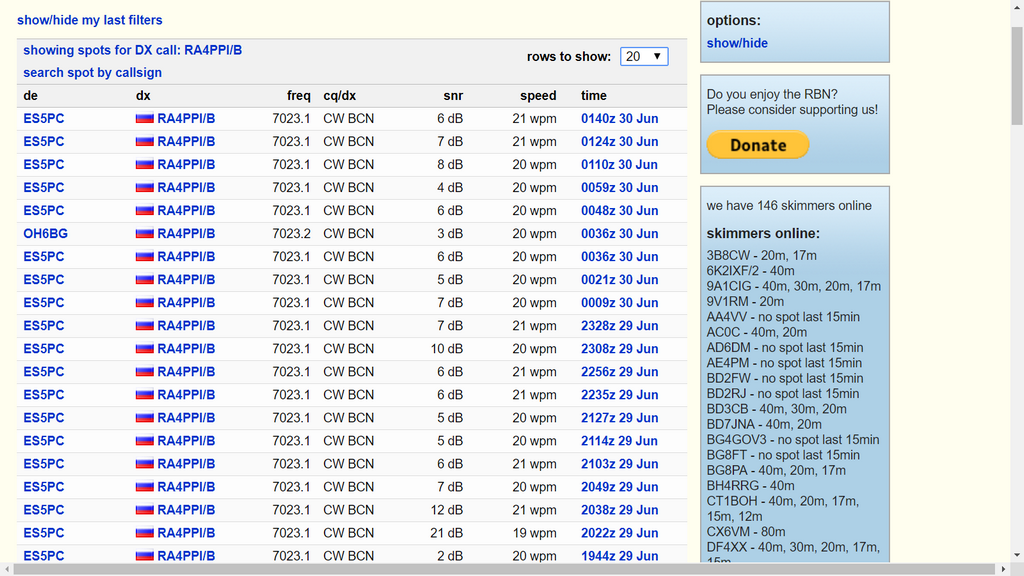Click skimmer entry 9V1RM - 20m
This screenshot has height=576, width=1024.
click(x=745, y=301)
